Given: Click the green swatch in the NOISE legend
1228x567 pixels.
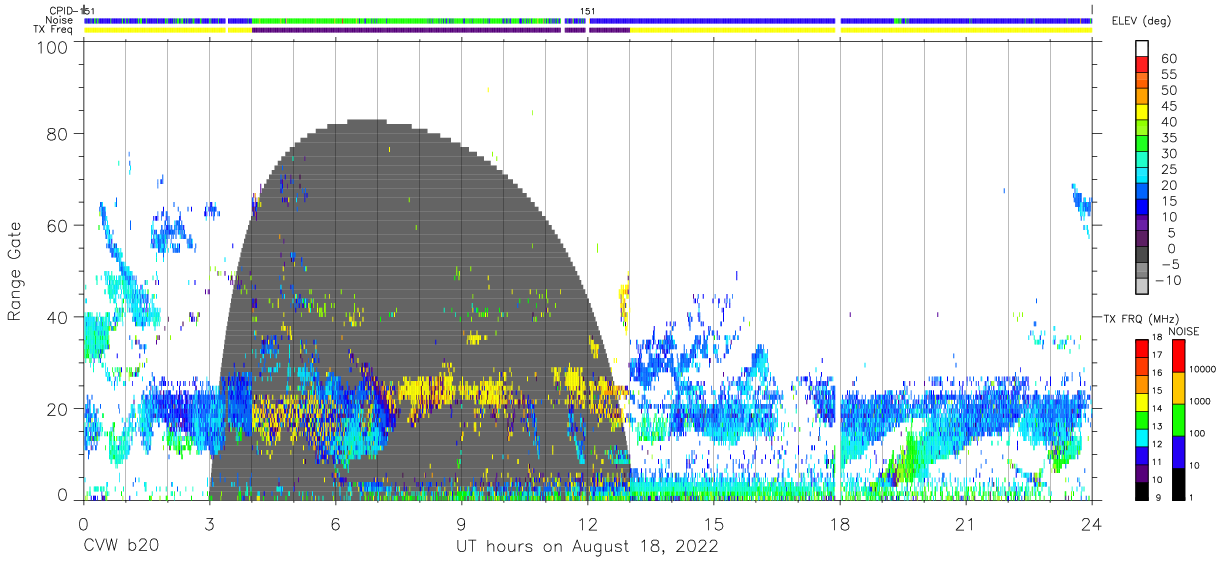Looking at the screenshot, I should (x=1177, y=420).
